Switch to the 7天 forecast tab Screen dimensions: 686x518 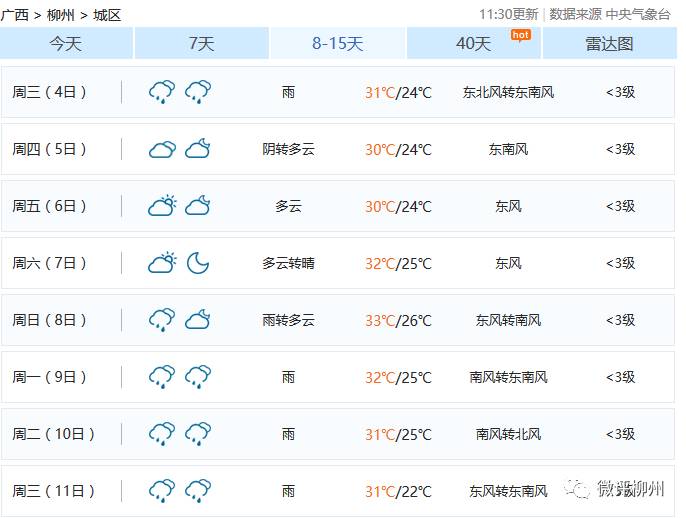(202, 43)
